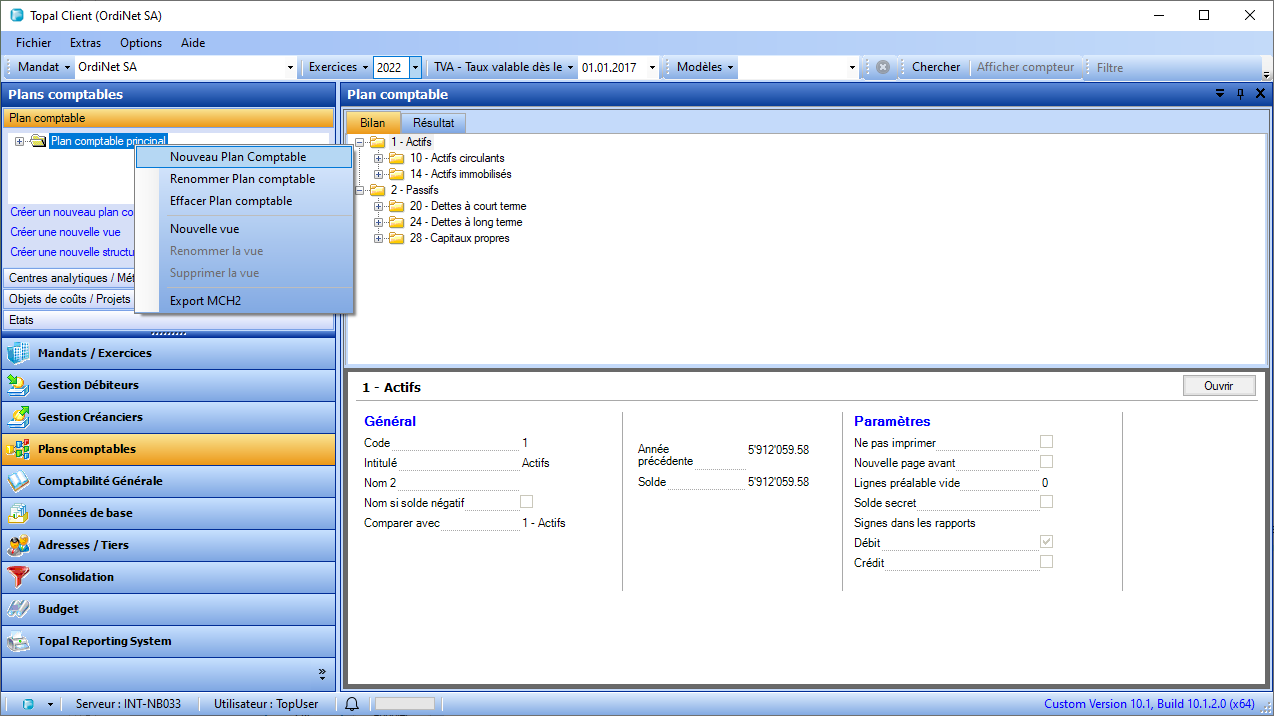Open Gestion Créanciers module icon
This screenshot has width=1274, height=716.
(19, 417)
